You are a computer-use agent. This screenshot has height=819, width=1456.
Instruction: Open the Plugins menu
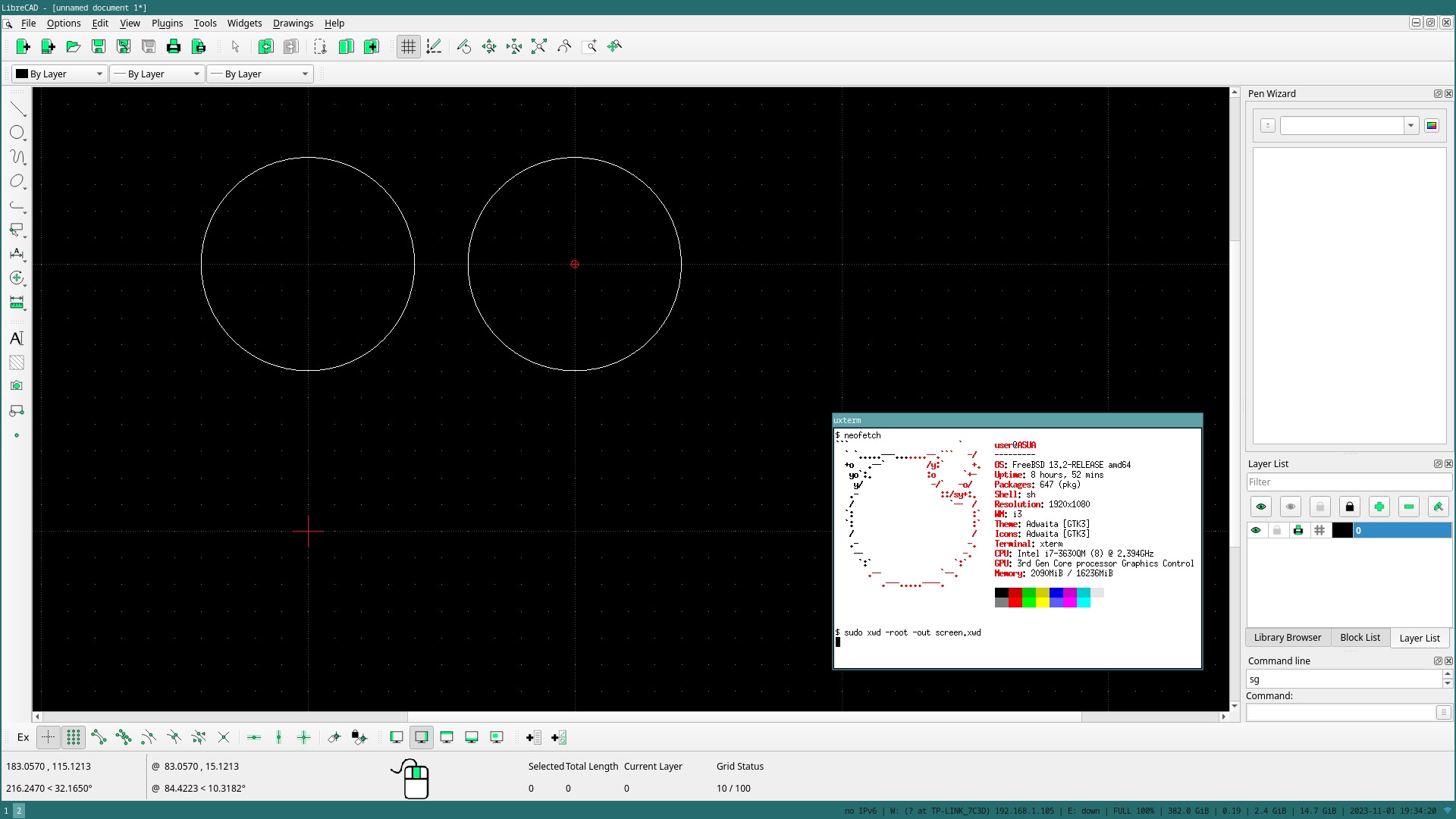(167, 24)
